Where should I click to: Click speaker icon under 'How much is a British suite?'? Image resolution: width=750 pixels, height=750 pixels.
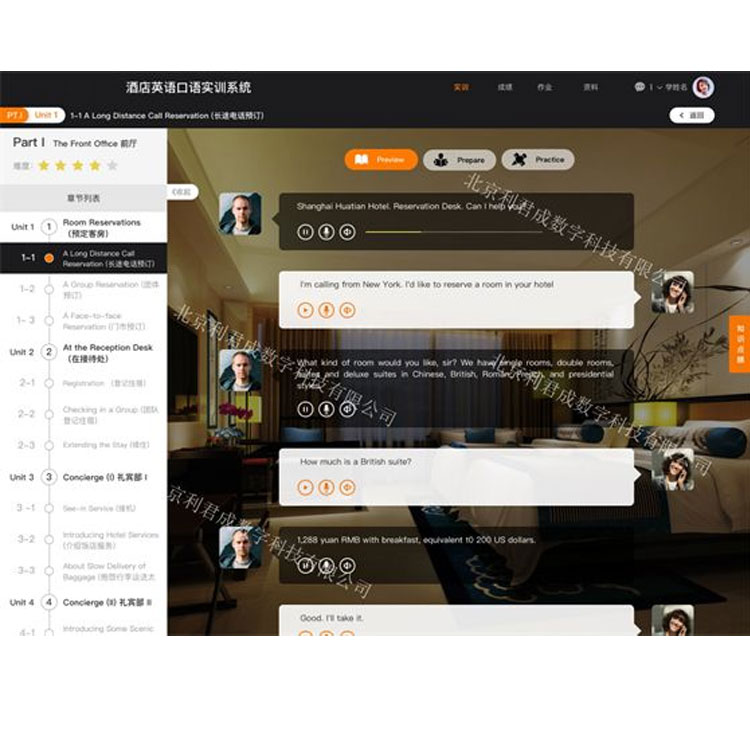347,487
